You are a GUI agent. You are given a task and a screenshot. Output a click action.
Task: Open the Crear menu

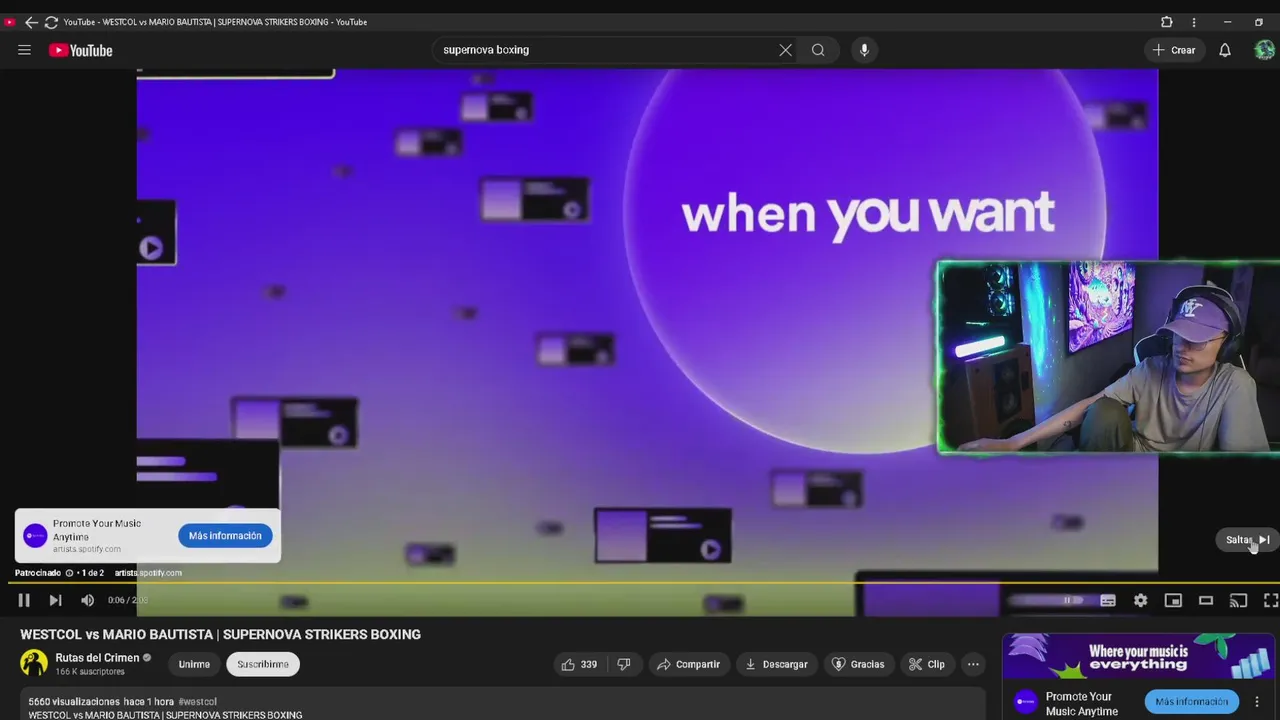1174,50
